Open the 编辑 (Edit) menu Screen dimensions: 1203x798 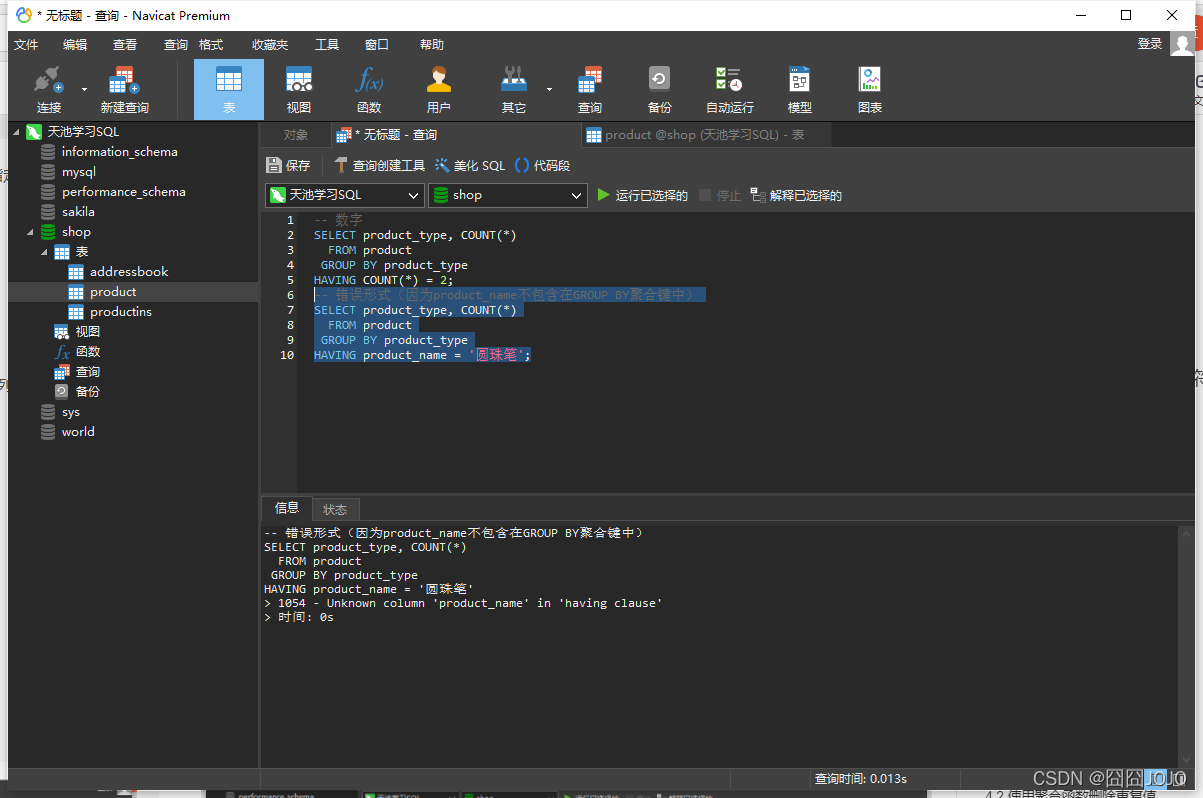click(75, 44)
